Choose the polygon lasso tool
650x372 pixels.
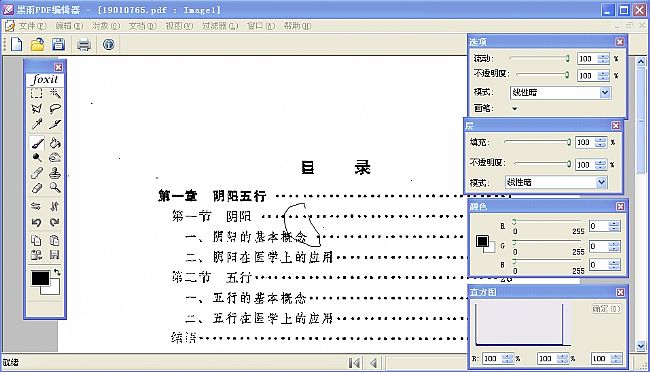[36, 109]
